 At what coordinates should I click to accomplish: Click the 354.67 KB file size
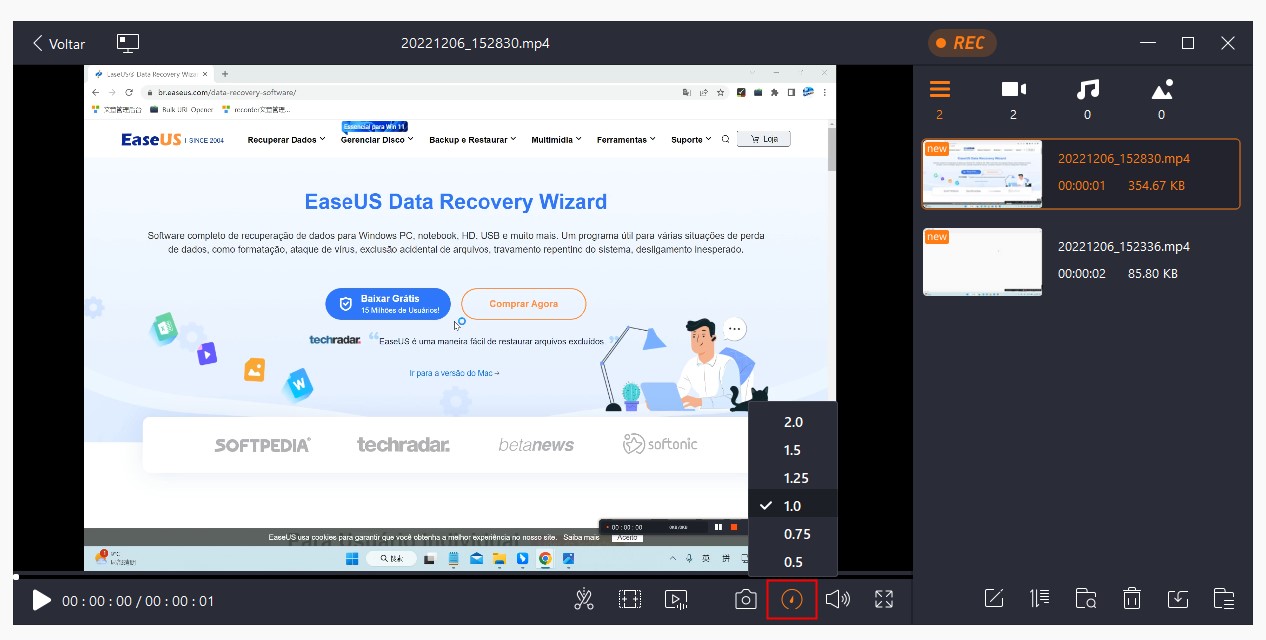[x=1156, y=186]
